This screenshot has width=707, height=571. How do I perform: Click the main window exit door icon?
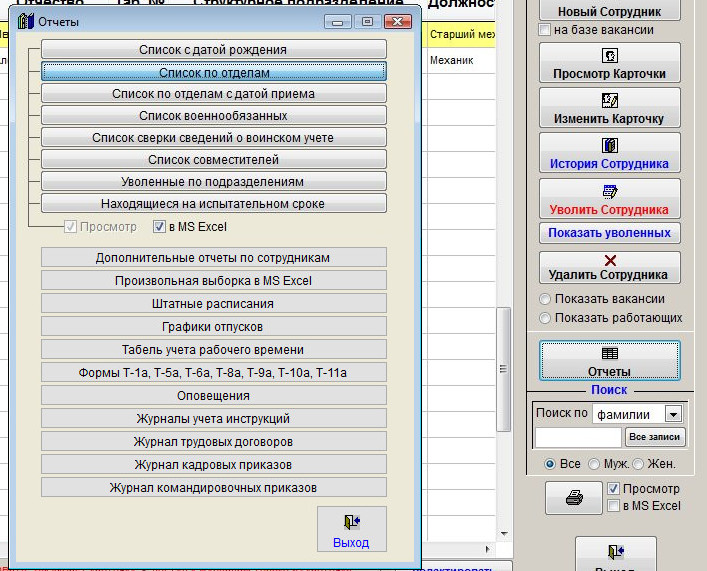pyautogui.click(x=616, y=551)
